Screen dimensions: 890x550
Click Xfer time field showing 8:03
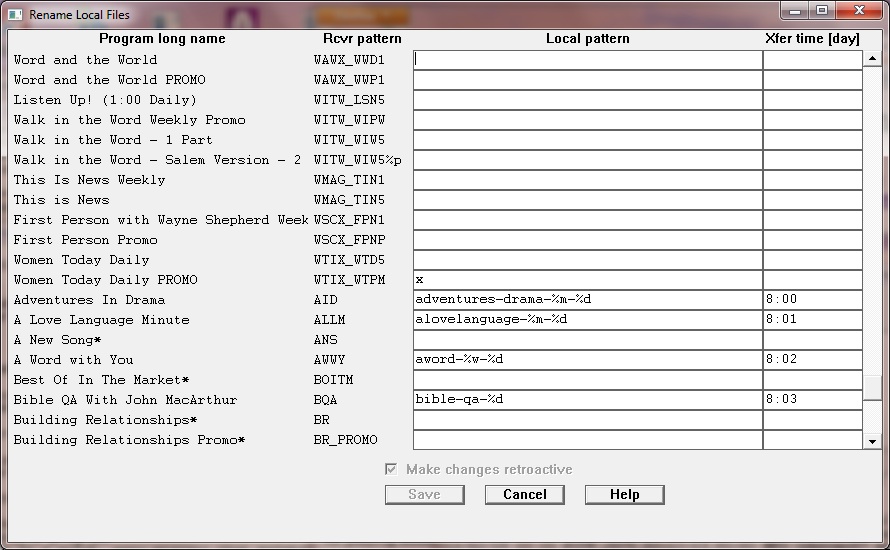[x=813, y=400]
